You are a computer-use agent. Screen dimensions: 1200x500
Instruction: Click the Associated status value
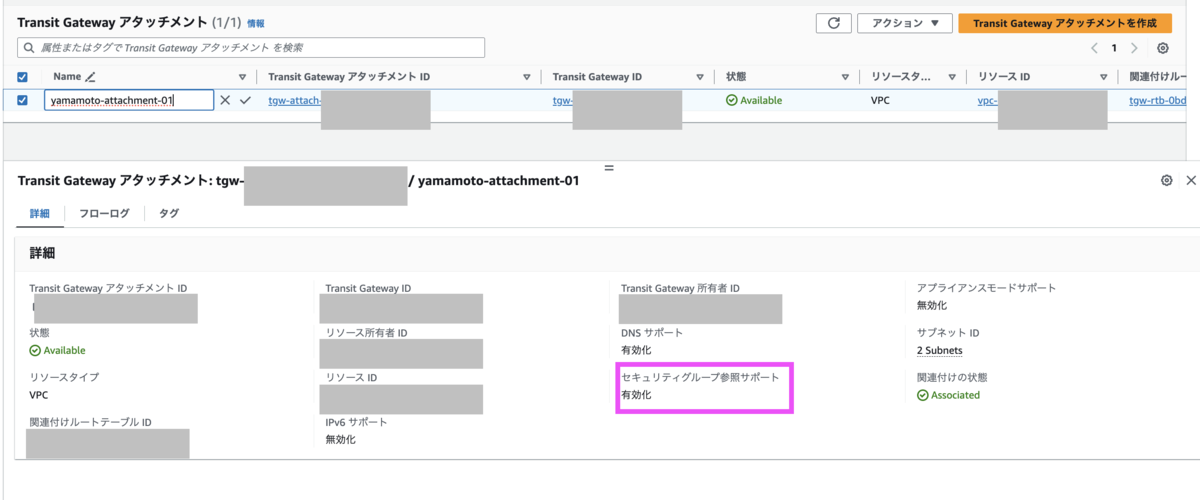coord(948,395)
